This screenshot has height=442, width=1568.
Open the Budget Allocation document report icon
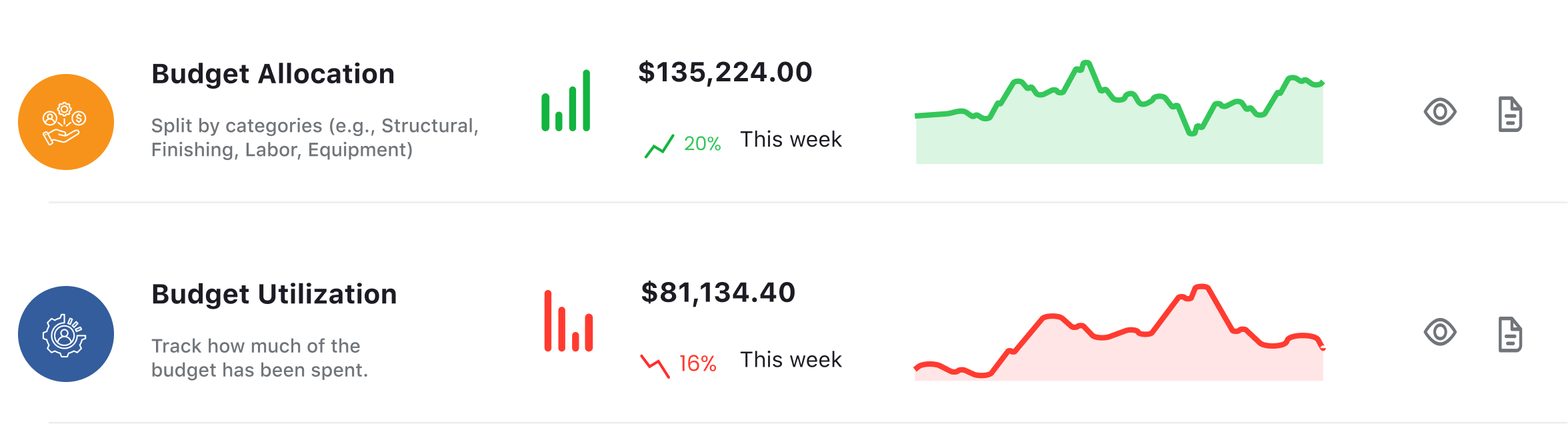[x=1510, y=114]
